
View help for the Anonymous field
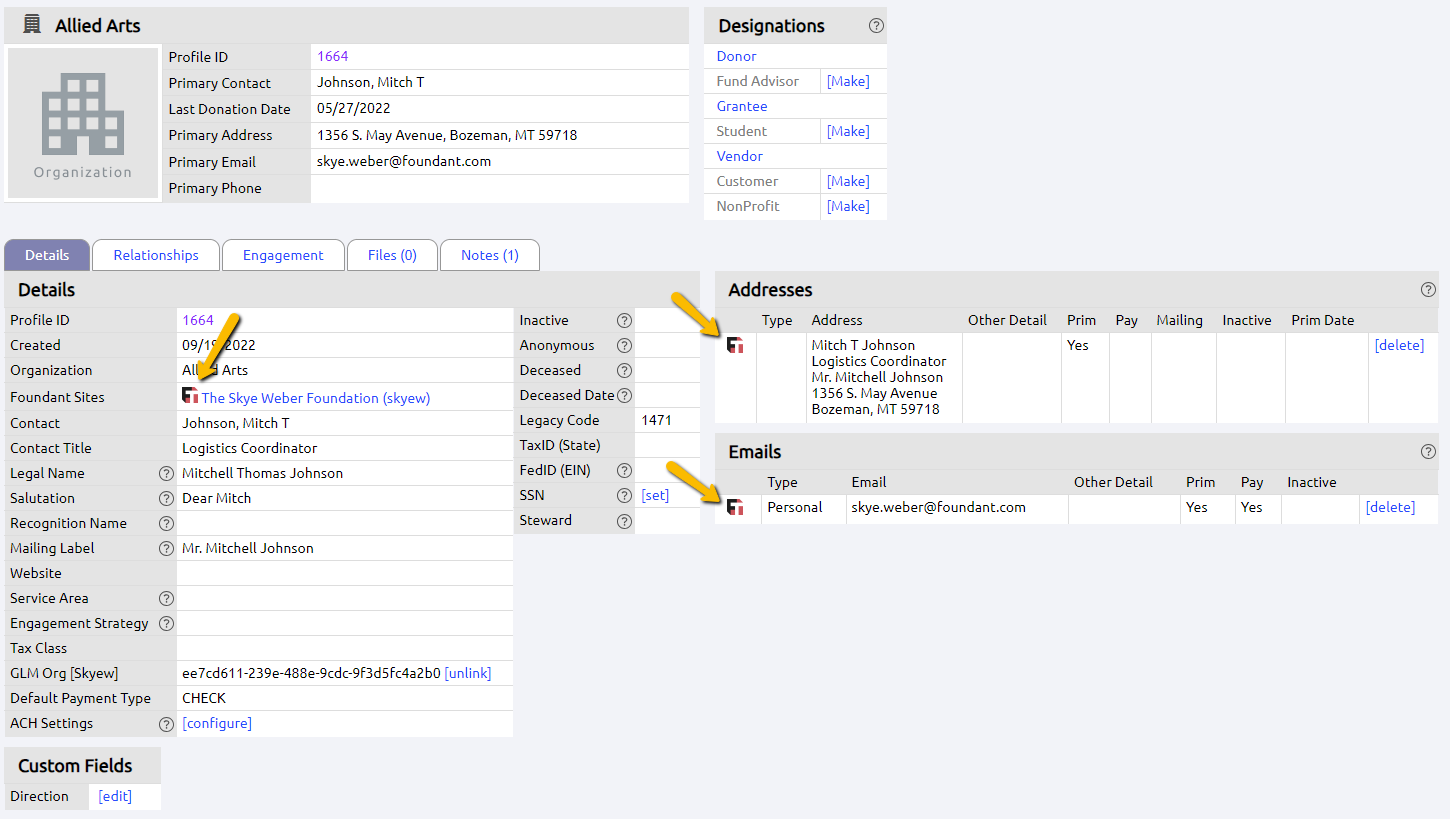(624, 345)
